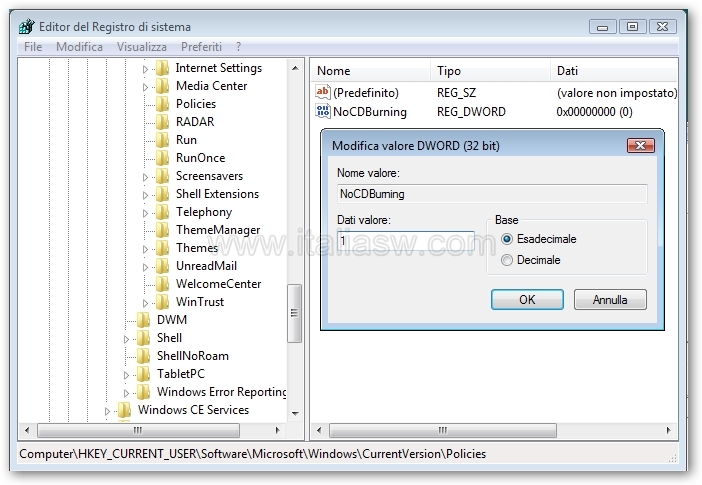Expand the Shell key under CurrentVersion

(x=126, y=339)
